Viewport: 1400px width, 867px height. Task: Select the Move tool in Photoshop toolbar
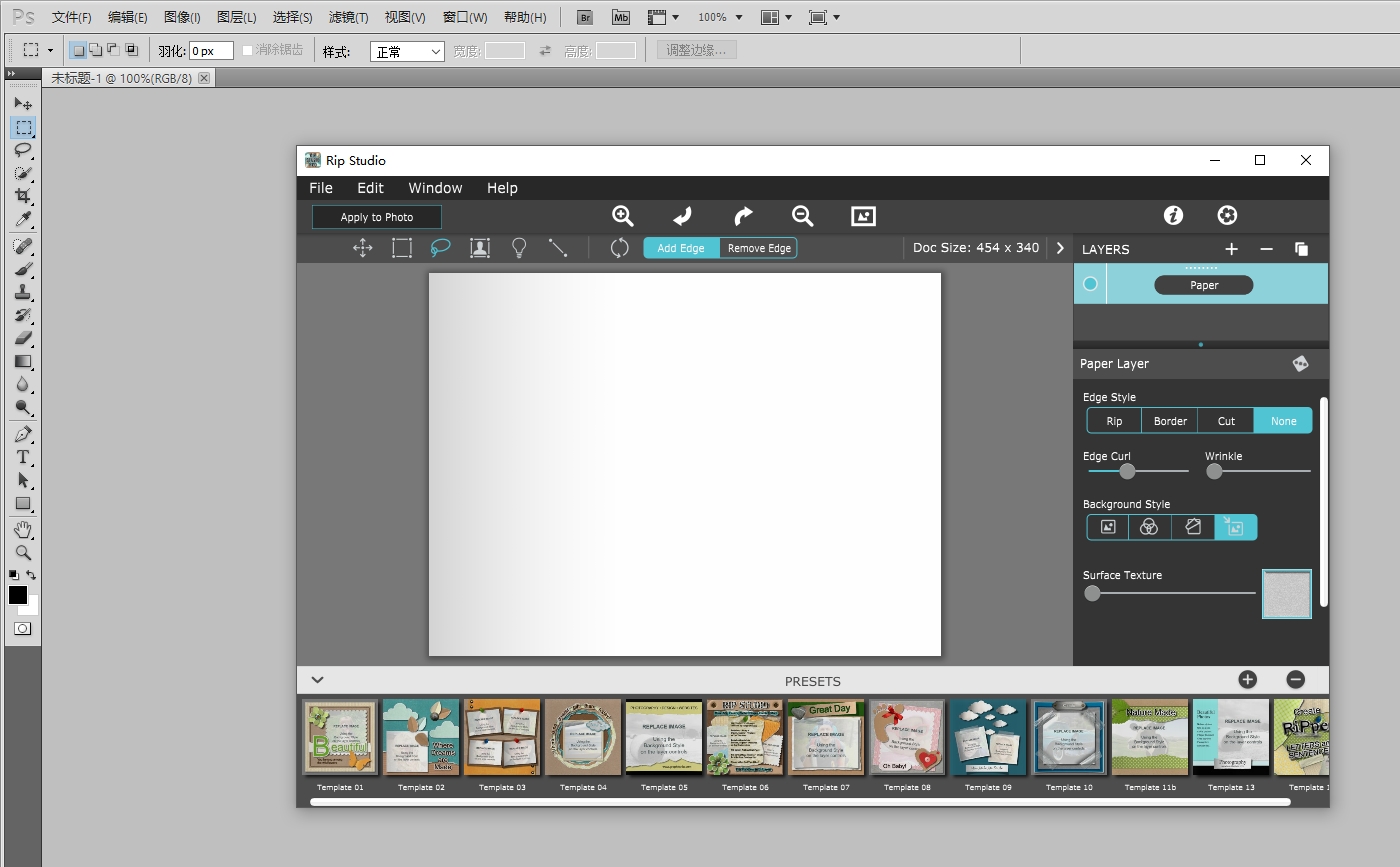(x=23, y=104)
